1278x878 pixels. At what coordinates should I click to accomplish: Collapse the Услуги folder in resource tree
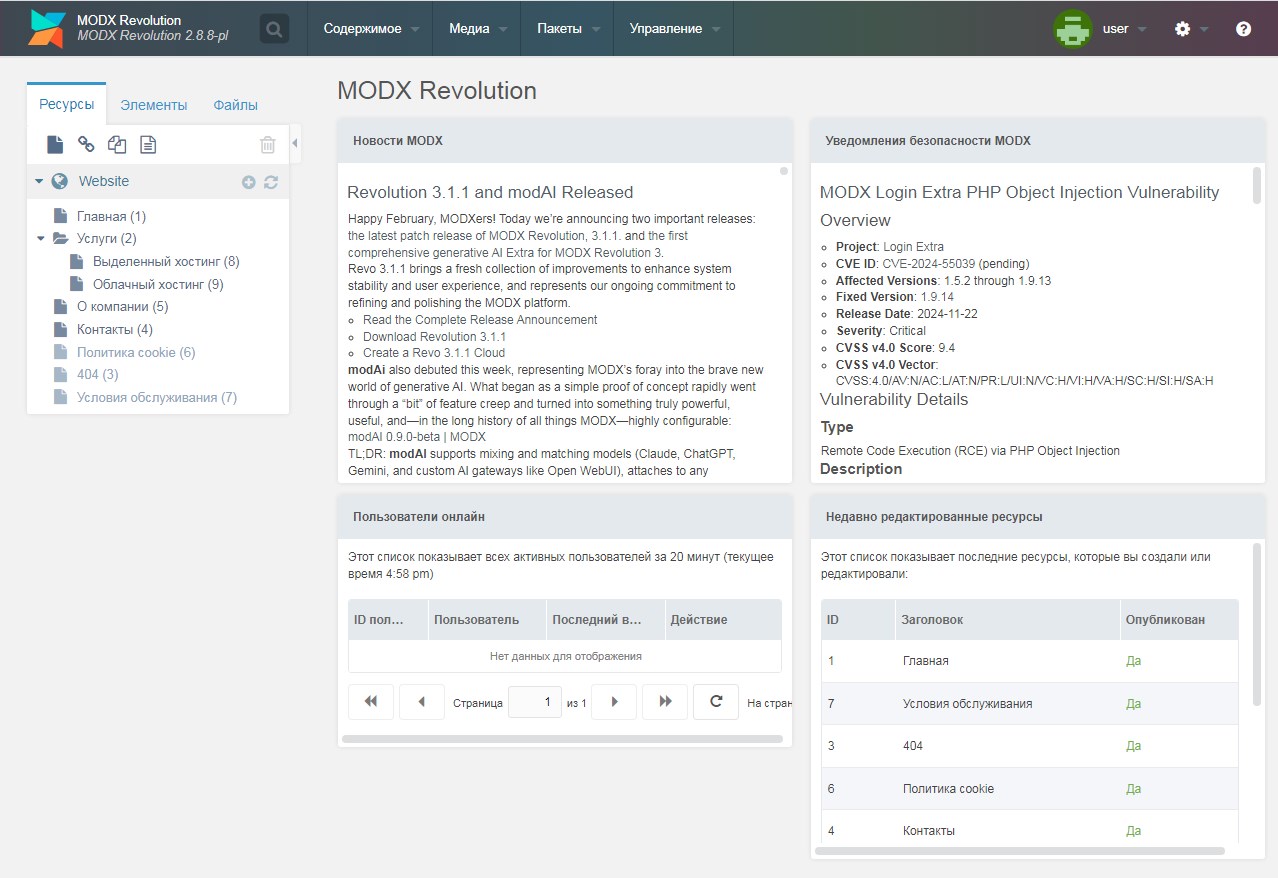pyautogui.click(x=41, y=239)
